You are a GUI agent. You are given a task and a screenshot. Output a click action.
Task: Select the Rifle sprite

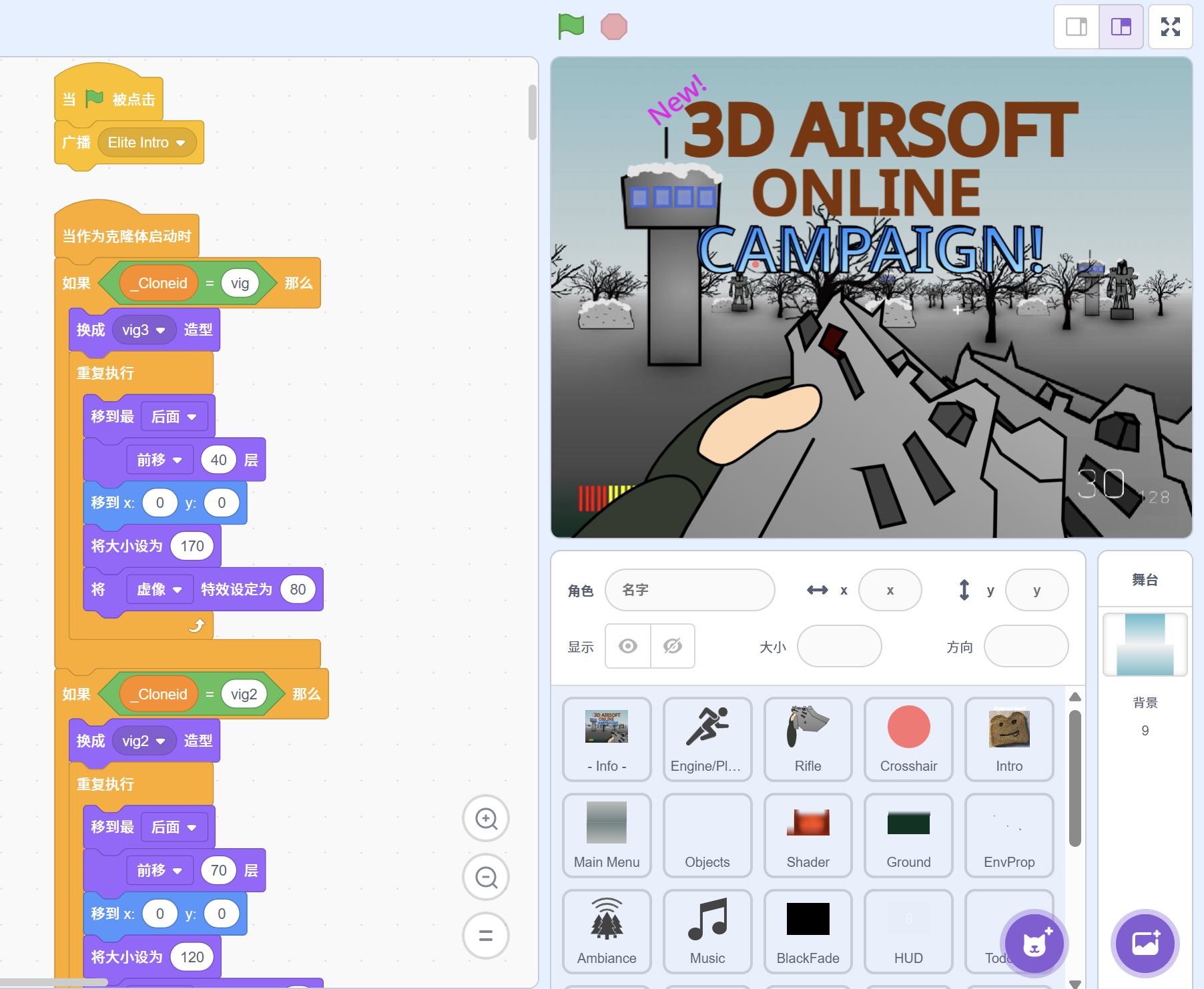tap(808, 739)
